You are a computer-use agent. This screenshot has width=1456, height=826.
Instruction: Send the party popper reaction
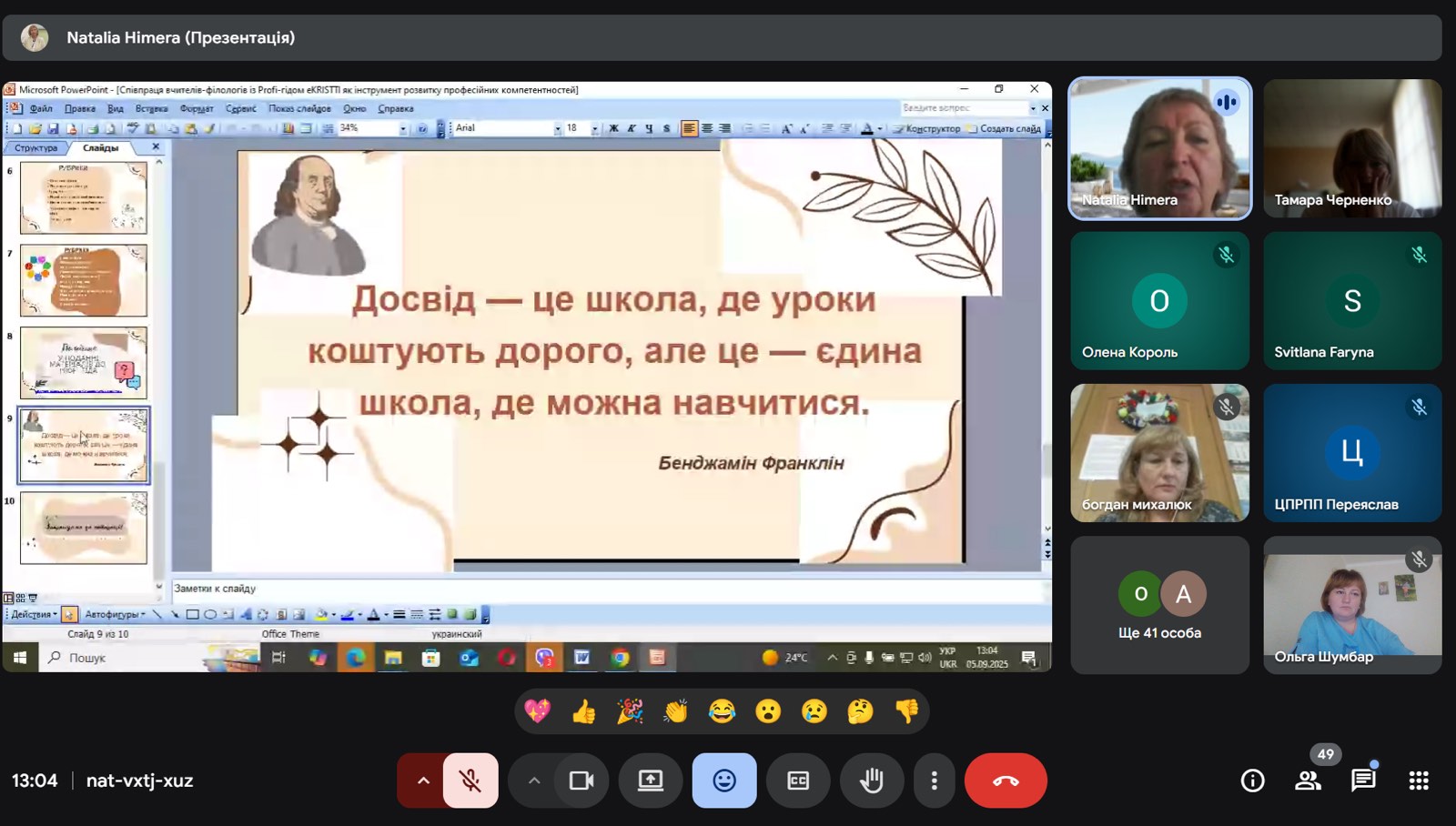630,710
